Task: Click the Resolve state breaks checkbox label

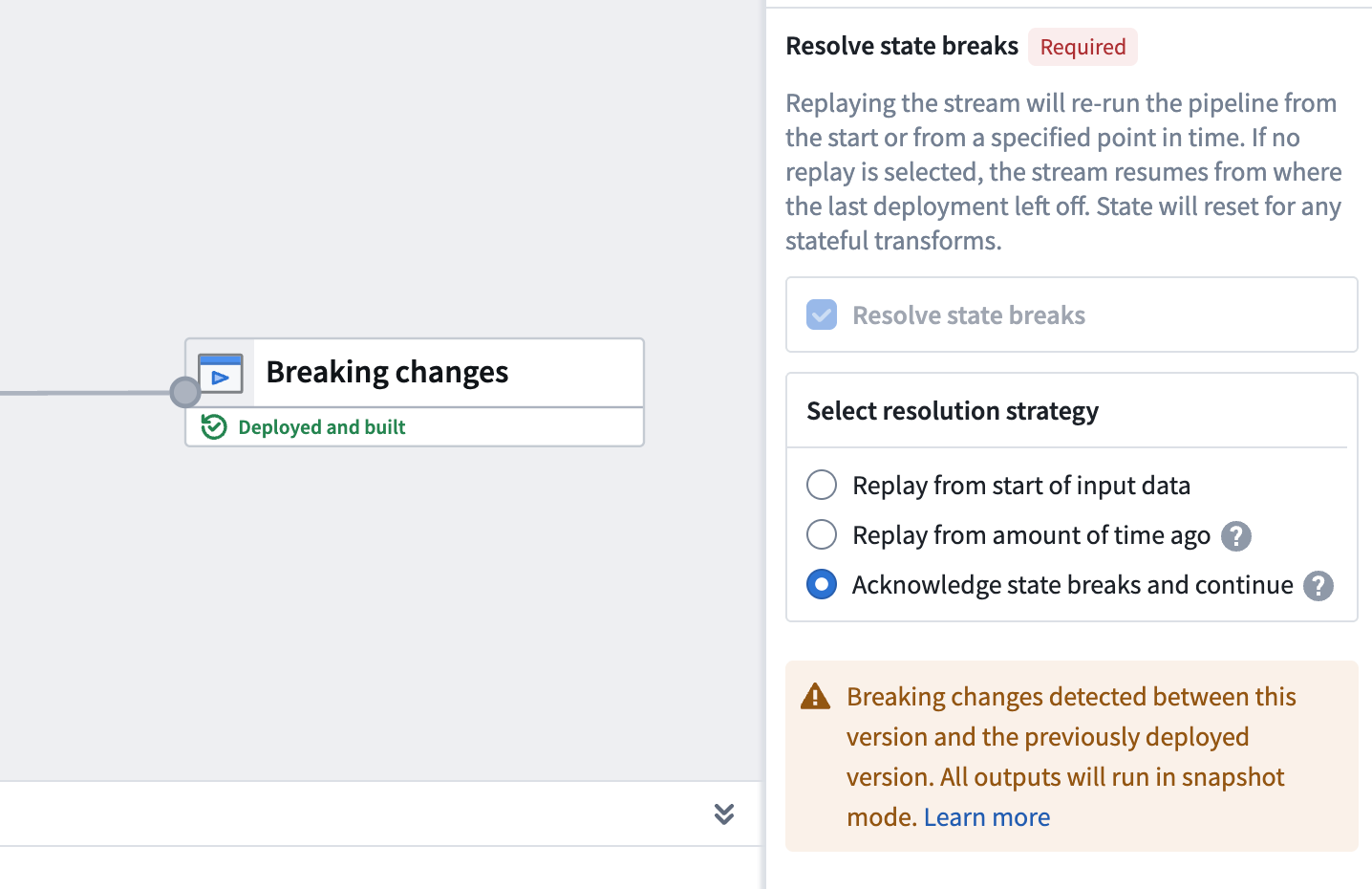Action: (x=969, y=315)
